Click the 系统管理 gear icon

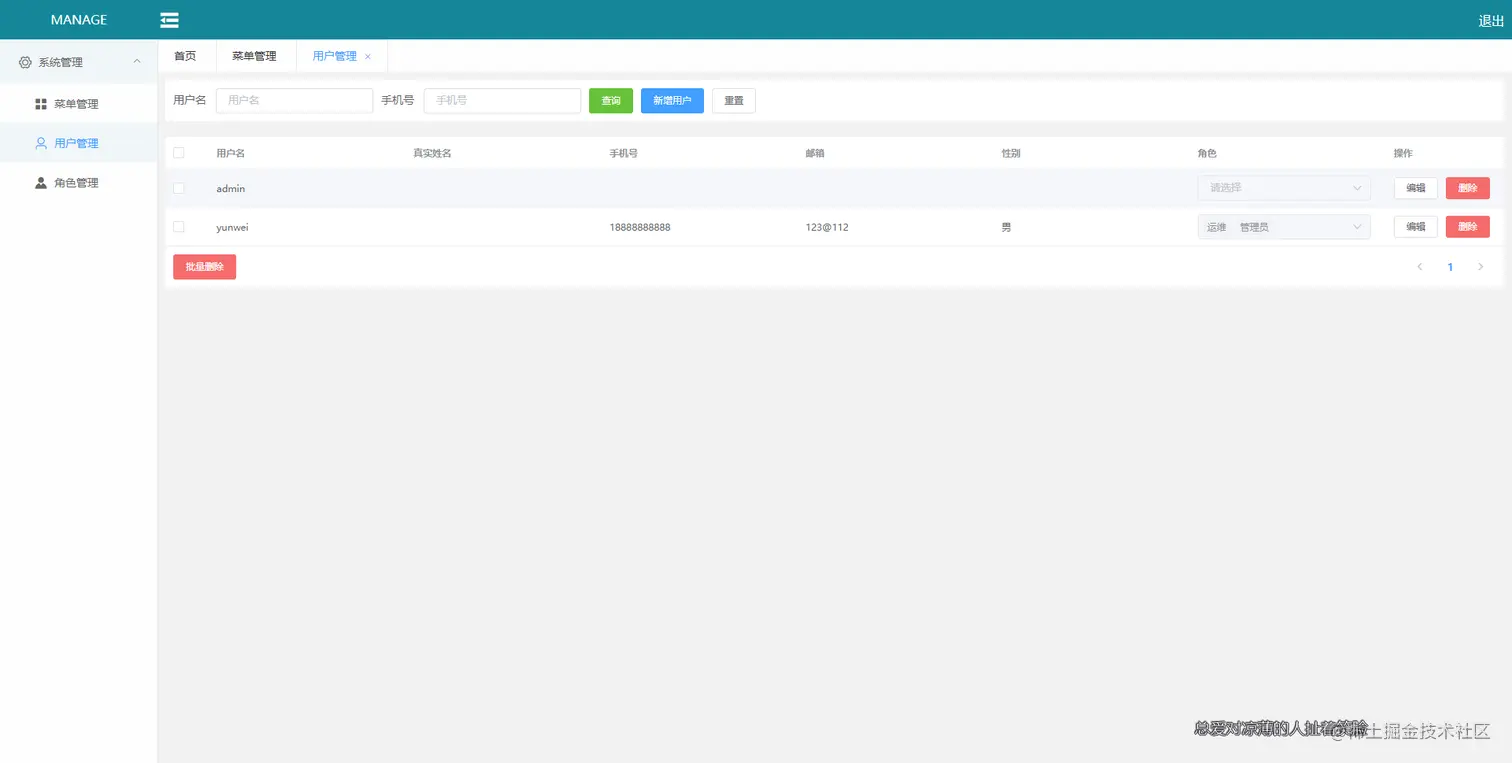[x=26, y=62]
